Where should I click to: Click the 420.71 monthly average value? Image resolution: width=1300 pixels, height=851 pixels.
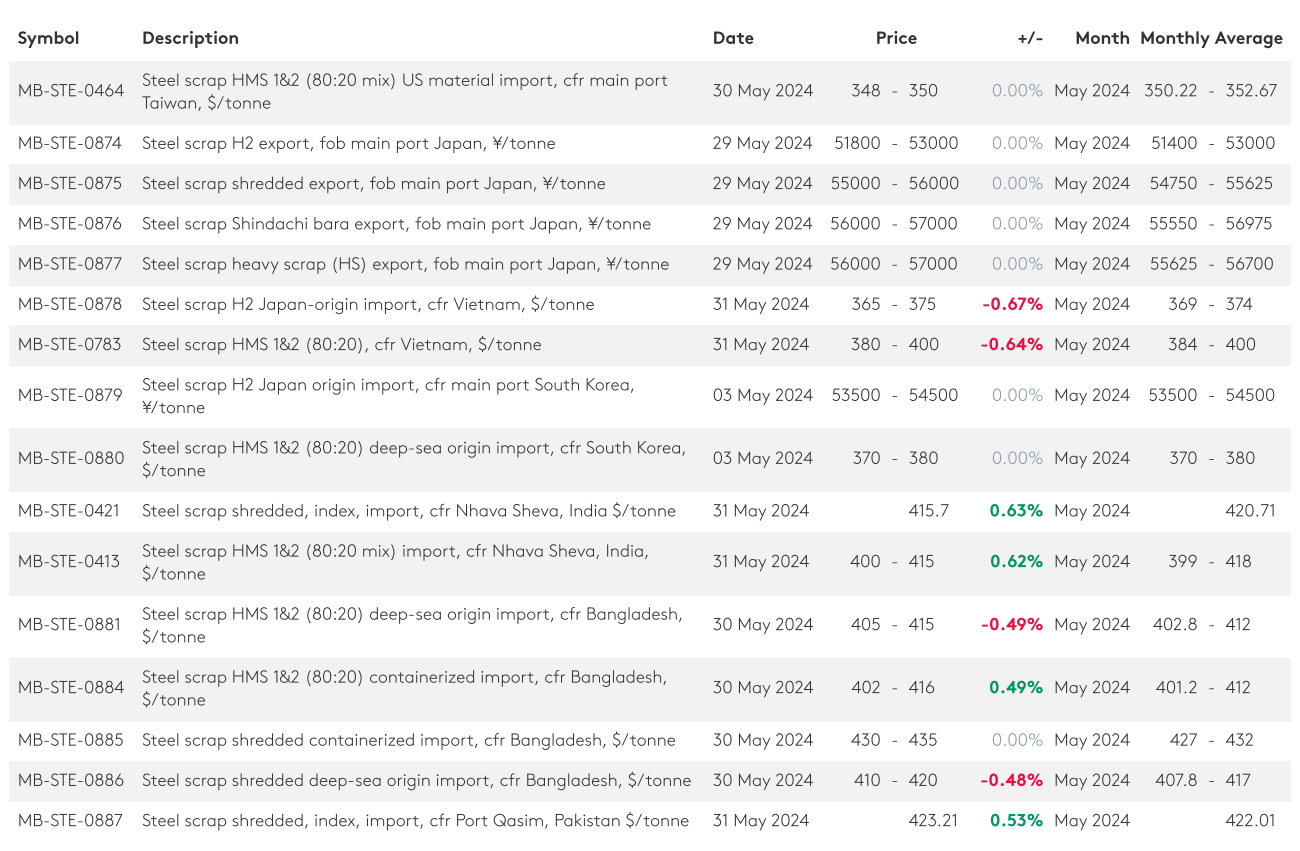[x=1250, y=511]
